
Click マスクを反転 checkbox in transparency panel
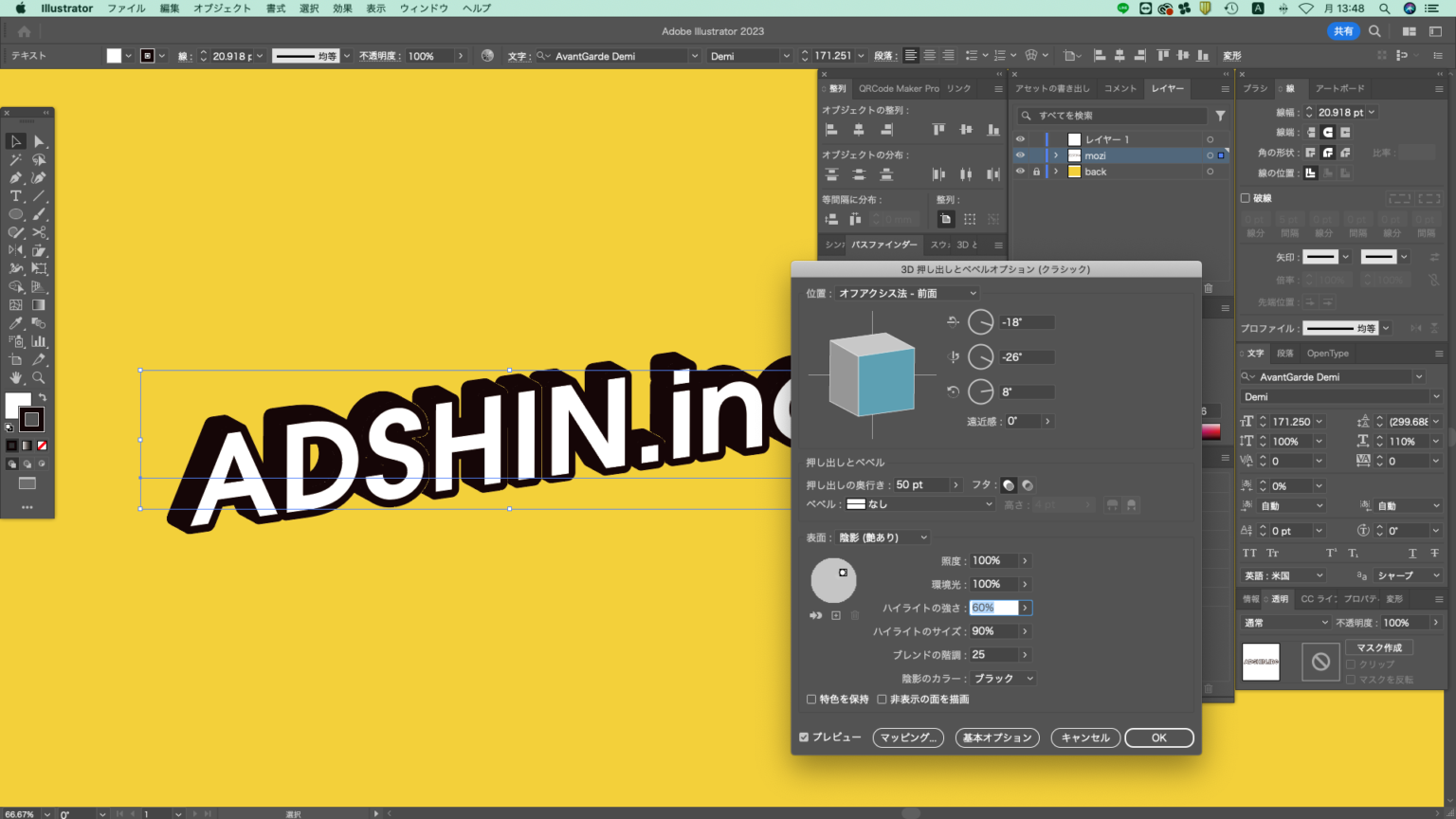[x=1351, y=680]
